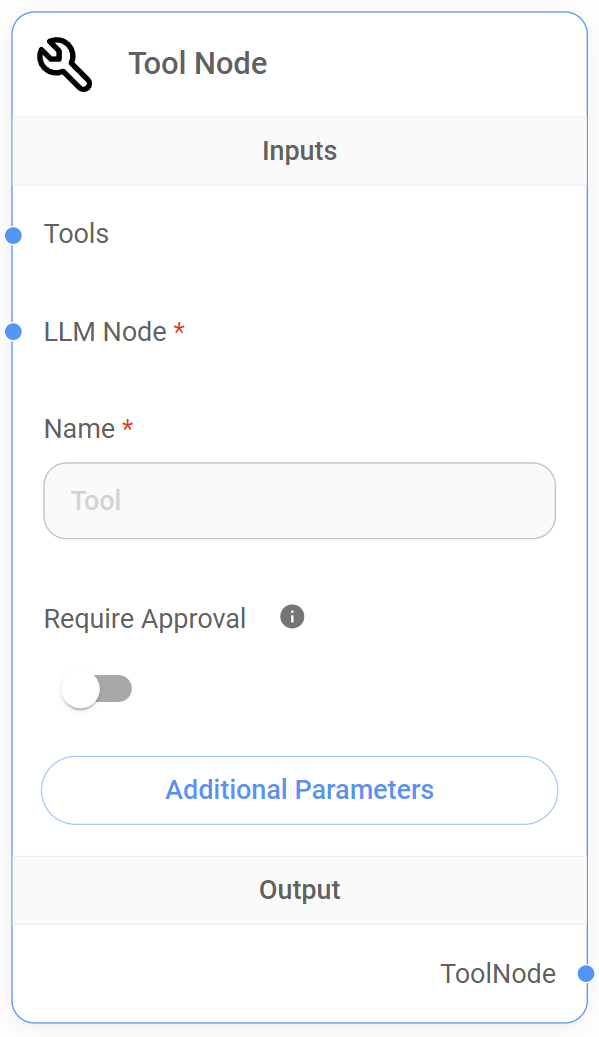Select the Inputs section header
Screen dimensions: 599x1037
pyautogui.click(x=300, y=151)
